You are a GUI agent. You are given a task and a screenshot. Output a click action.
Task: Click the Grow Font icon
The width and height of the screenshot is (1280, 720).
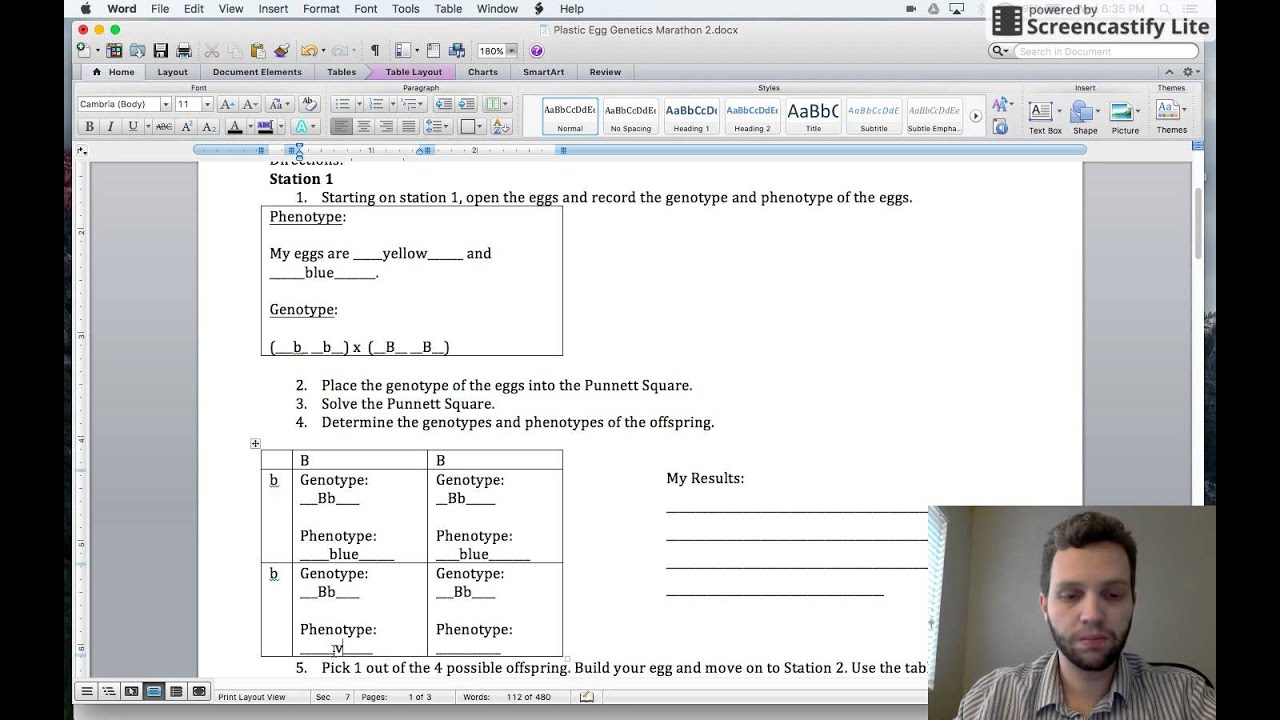click(x=226, y=104)
